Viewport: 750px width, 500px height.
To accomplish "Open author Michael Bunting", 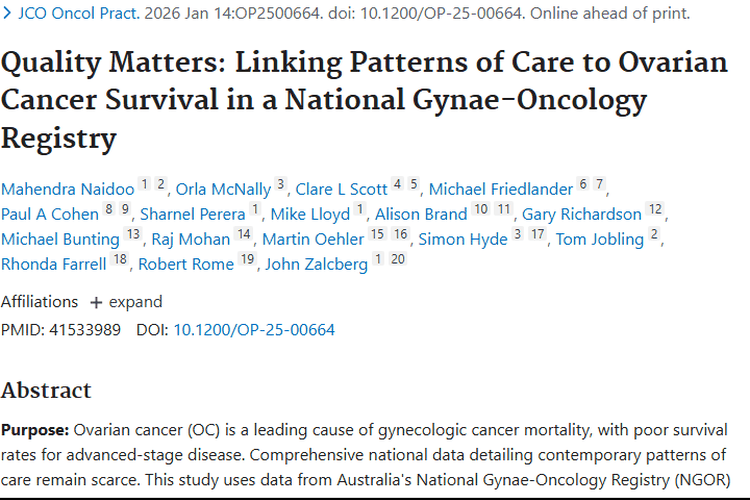I will point(60,239).
